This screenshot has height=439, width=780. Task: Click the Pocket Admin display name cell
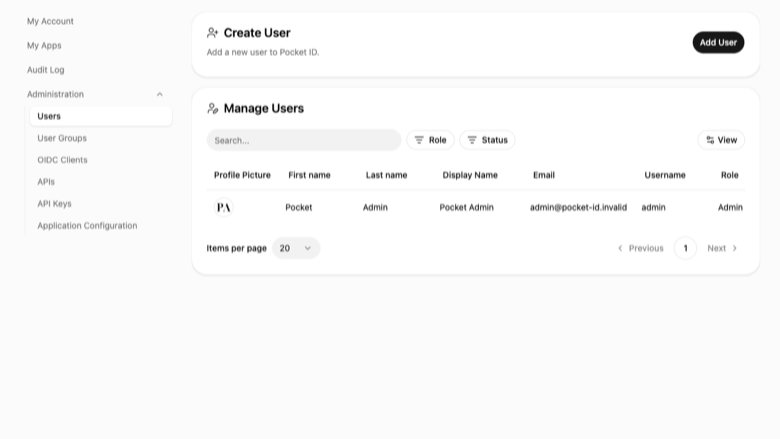(x=466, y=207)
